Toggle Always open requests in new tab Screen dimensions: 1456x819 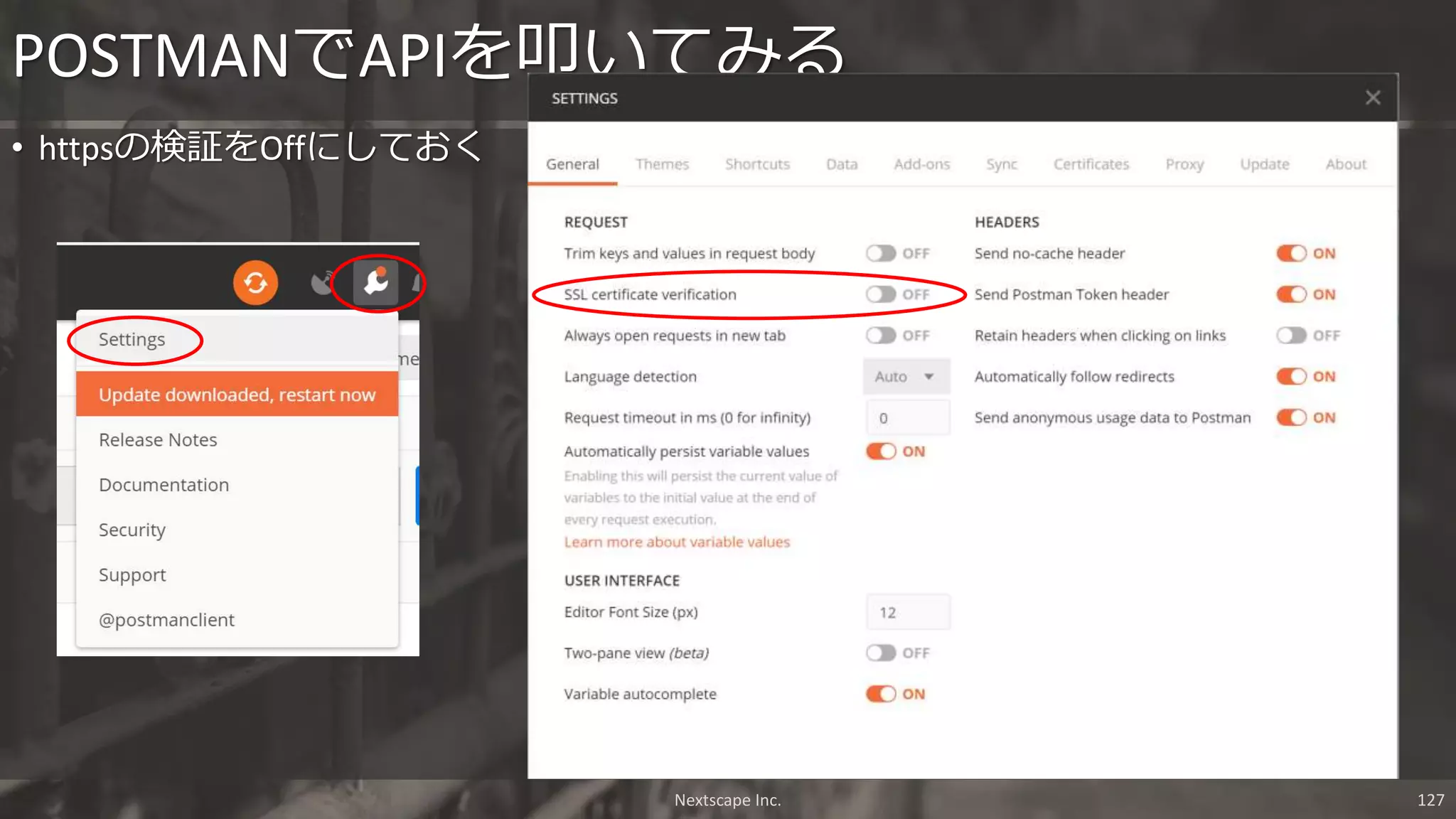[x=881, y=336]
